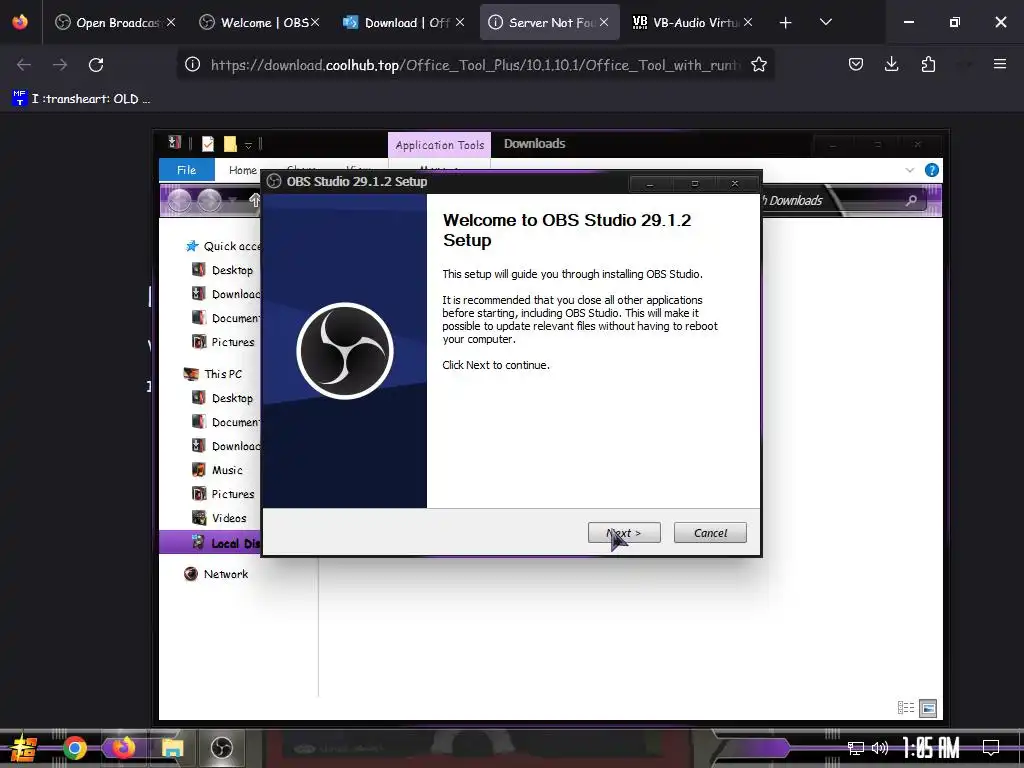Image resolution: width=1024 pixels, height=768 pixels.
Task: Launch Chrome from the taskbar
Action: [x=74, y=748]
